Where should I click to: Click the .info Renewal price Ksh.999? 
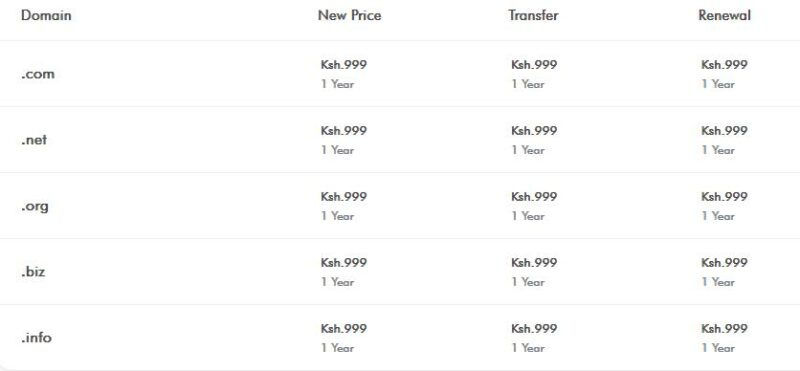[724, 328]
